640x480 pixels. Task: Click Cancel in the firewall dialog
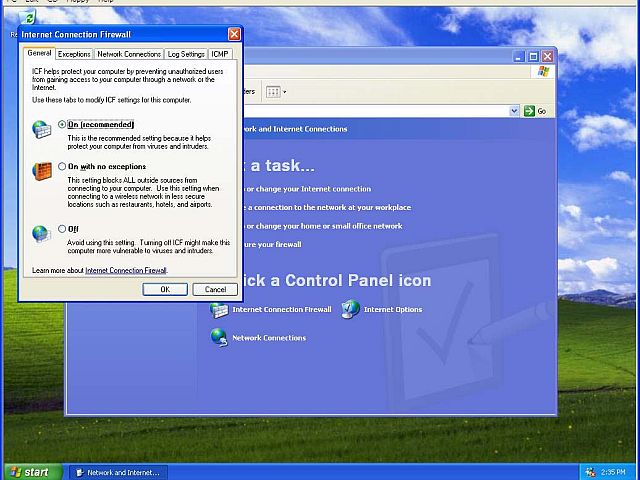tap(215, 289)
